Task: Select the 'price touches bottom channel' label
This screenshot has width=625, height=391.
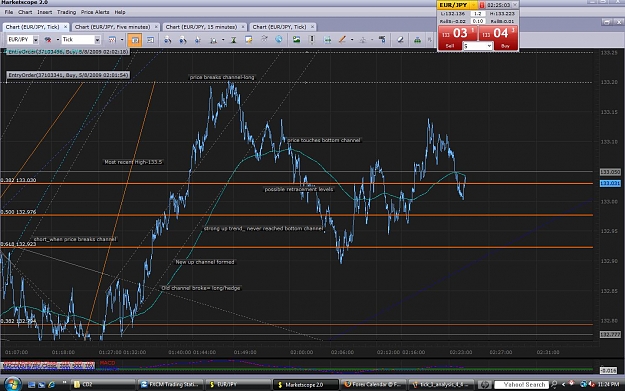Action: point(324,140)
